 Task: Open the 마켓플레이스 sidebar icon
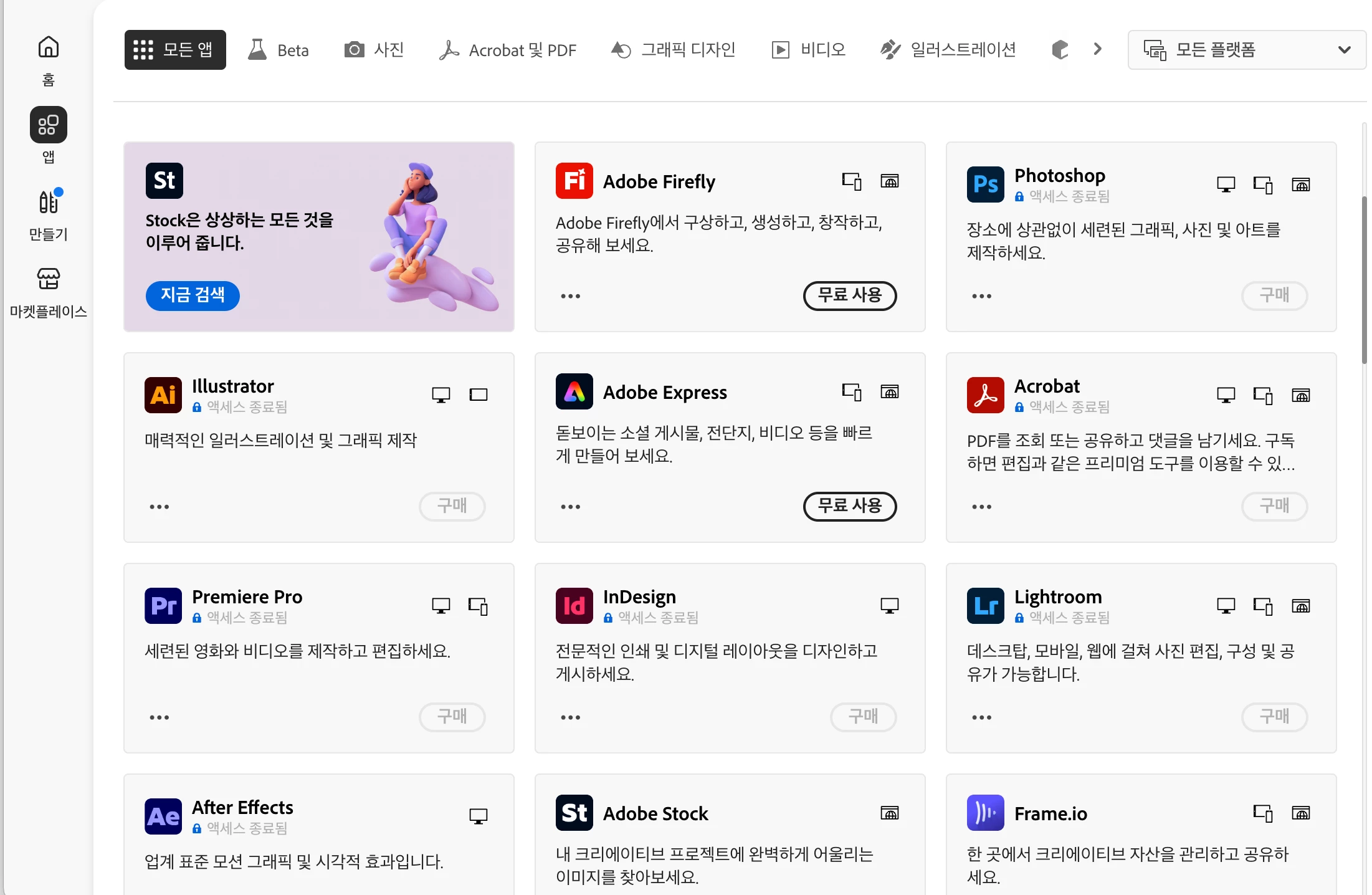click(x=48, y=279)
